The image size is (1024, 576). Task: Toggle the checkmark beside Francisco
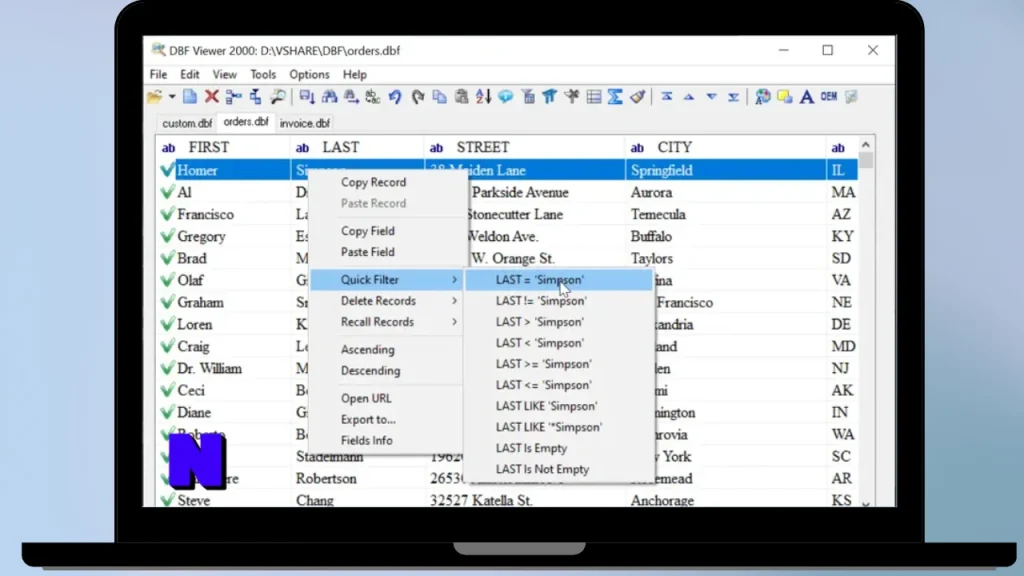(167, 214)
